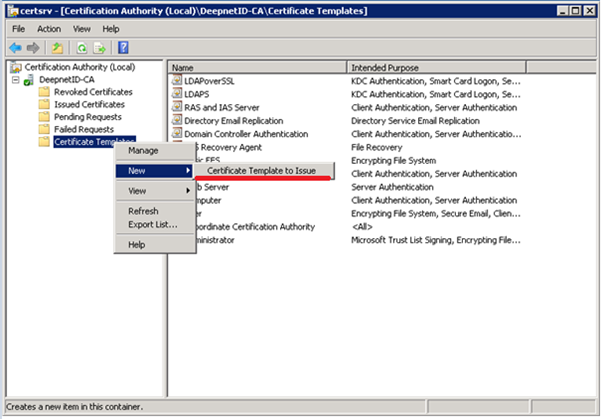Click the Refresh toolbar icon

[84, 46]
